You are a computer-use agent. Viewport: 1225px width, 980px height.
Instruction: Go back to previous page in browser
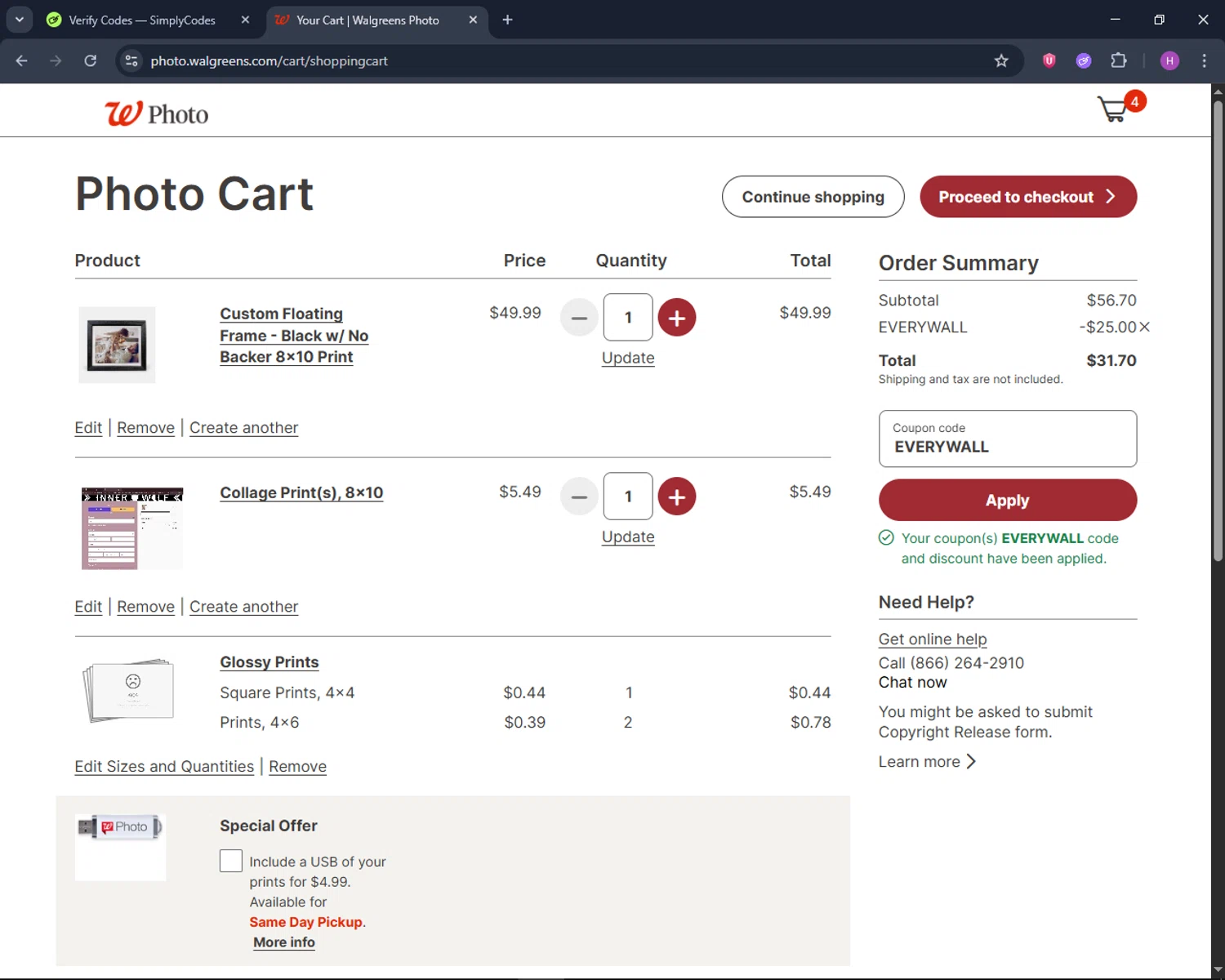click(x=22, y=60)
